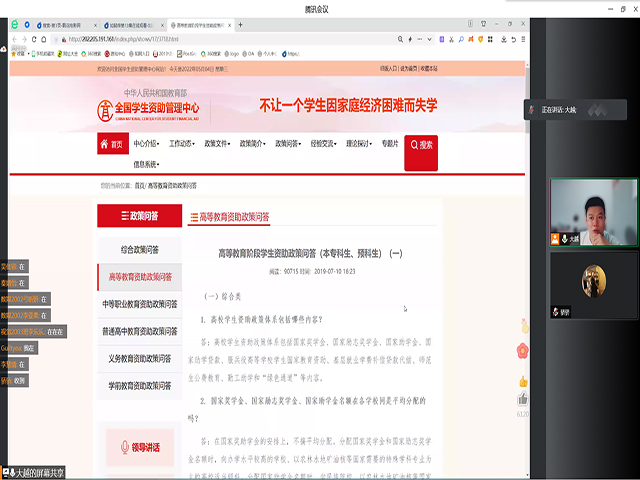Click the grey thumbs-up like button

(523, 399)
